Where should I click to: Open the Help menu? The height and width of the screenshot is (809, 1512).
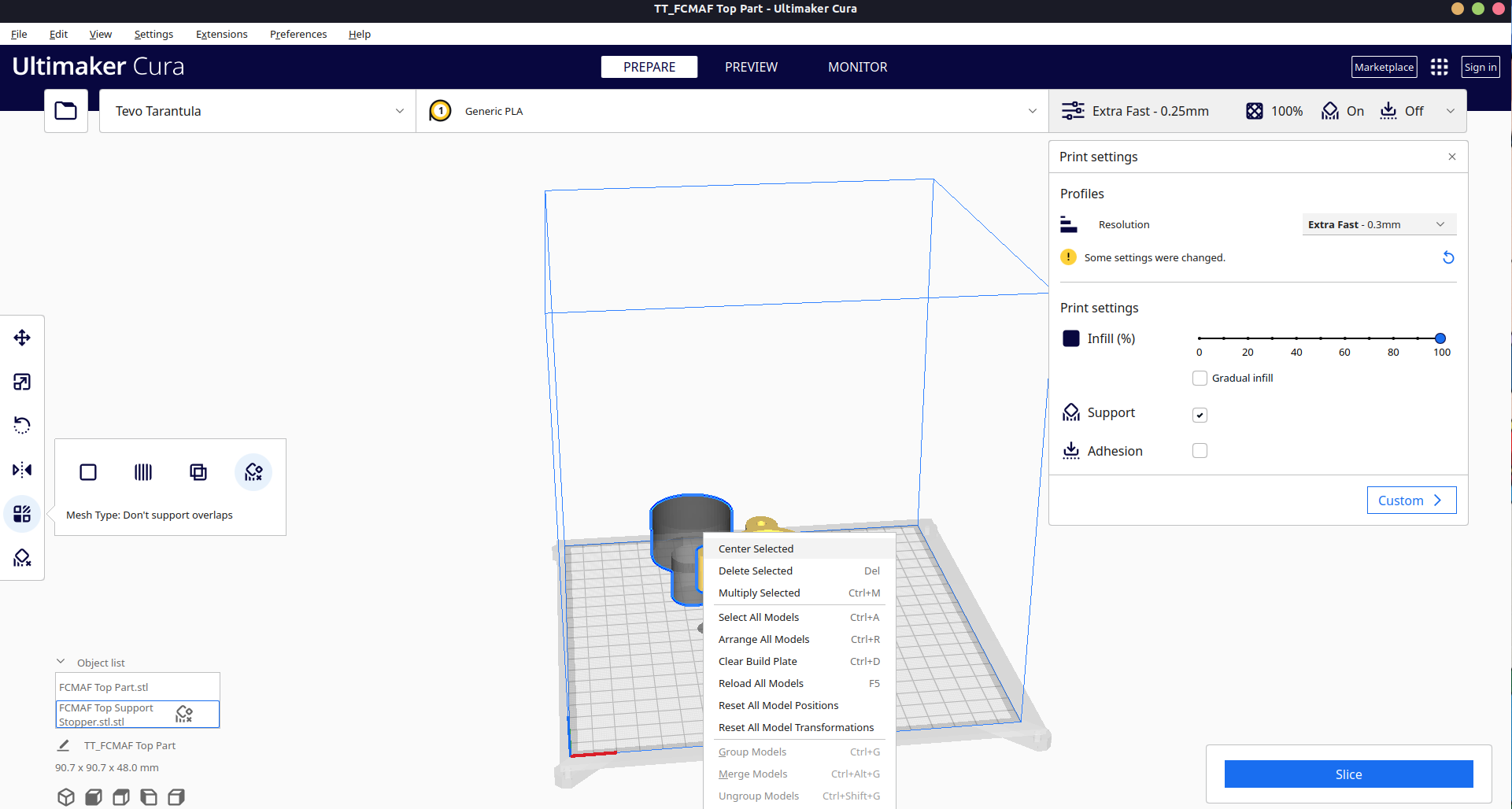click(x=359, y=34)
